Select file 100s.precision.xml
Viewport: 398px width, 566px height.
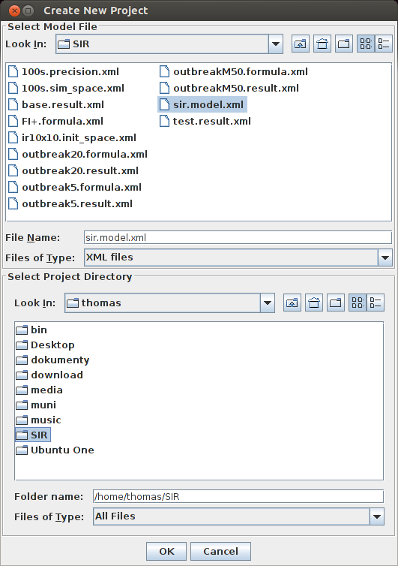pos(64,71)
